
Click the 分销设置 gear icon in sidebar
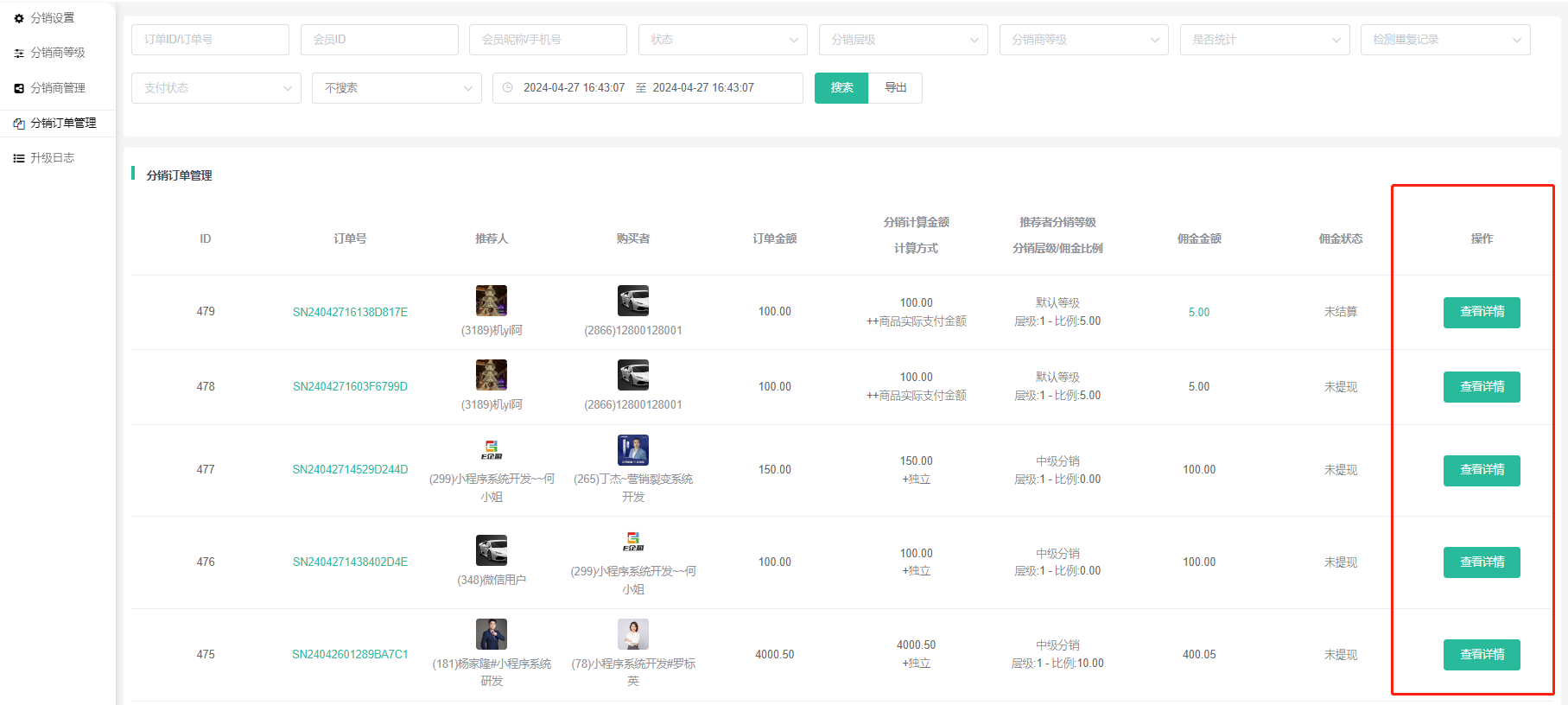(x=19, y=18)
